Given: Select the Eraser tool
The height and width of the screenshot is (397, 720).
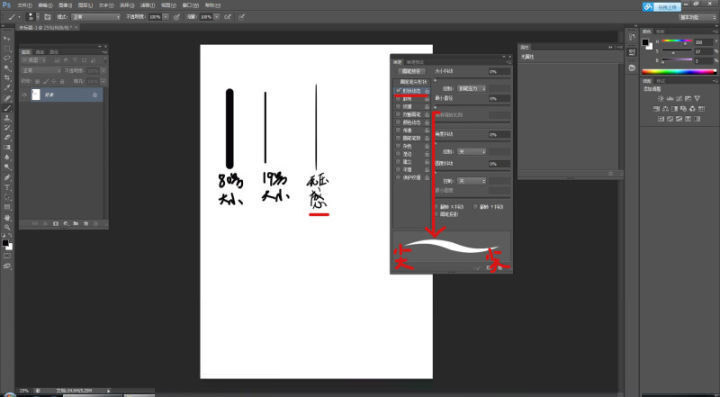Looking at the screenshot, I should [x=7, y=137].
